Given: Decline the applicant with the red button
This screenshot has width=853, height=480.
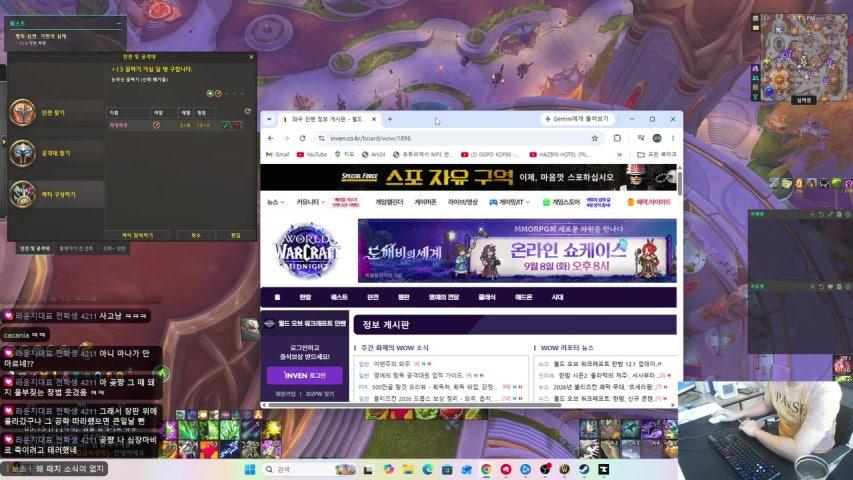Looking at the screenshot, I should (237, 125).
